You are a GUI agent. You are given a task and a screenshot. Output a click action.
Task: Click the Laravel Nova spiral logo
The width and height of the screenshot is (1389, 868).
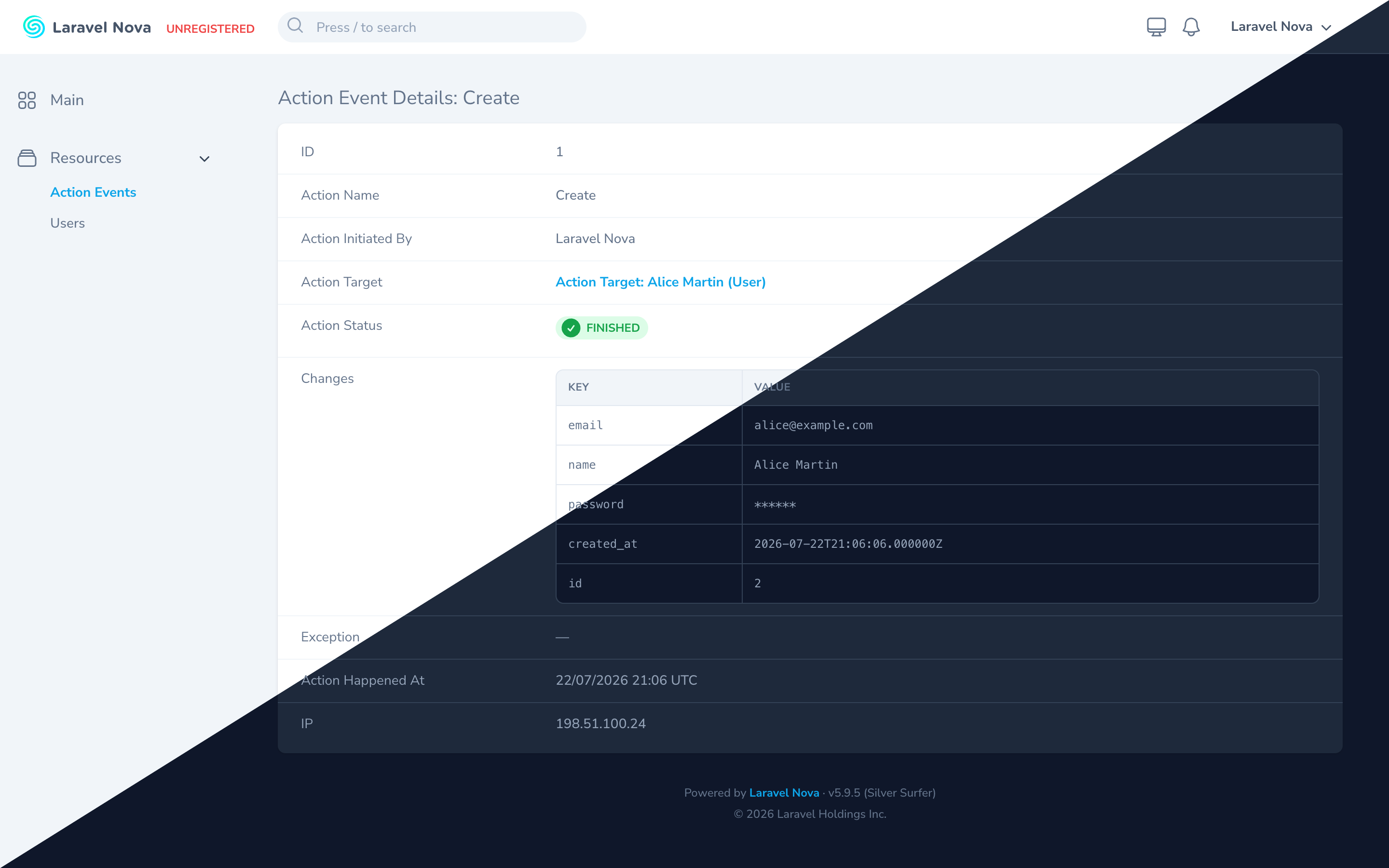(34, 27)
